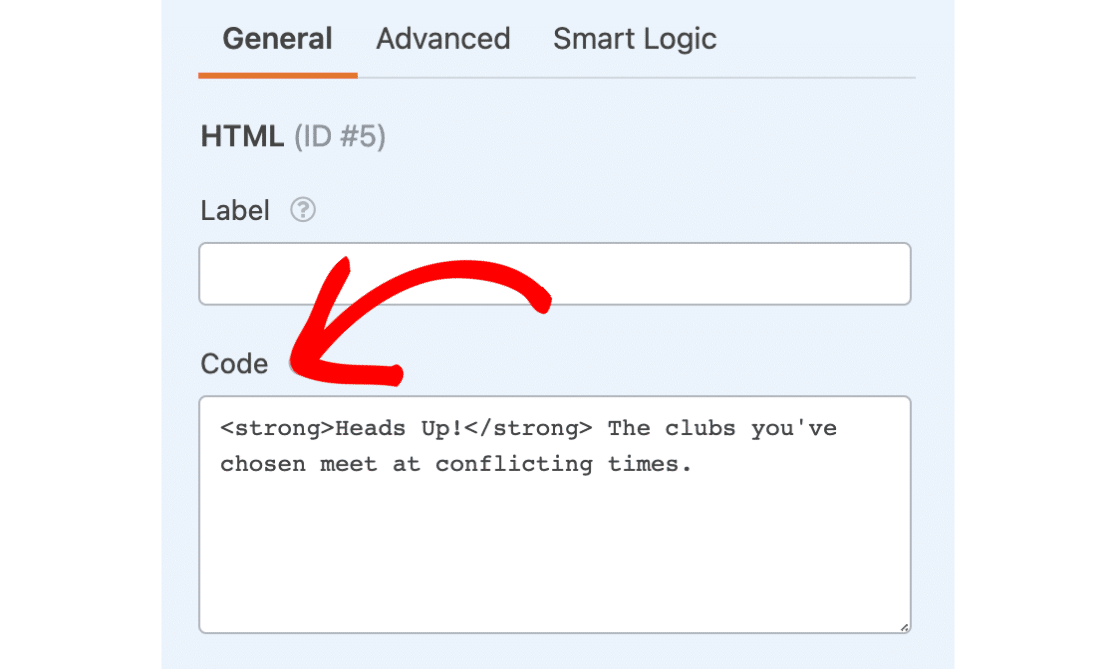The width and height of the screenshot is (1116, 669).
Task: Click the resize handle of the Code box
Action: [905, 624]
